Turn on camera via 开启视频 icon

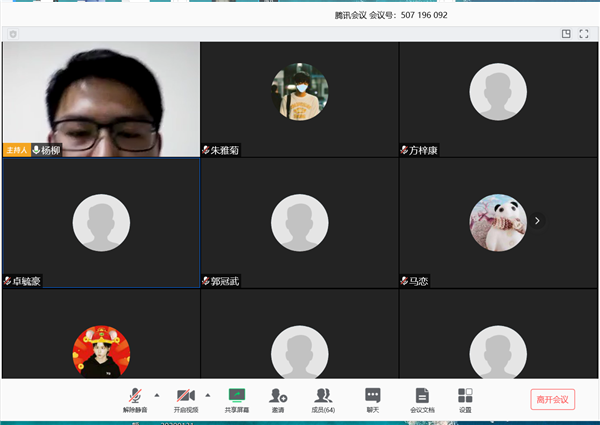[x=186, y=396]
